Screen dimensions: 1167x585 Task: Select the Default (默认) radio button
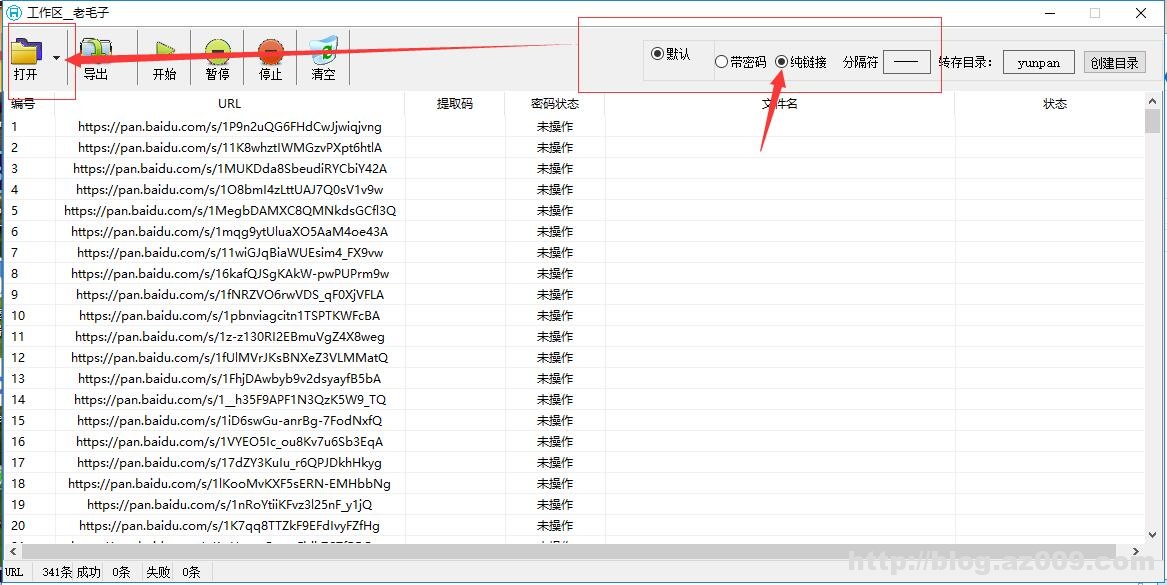[657, 54]
